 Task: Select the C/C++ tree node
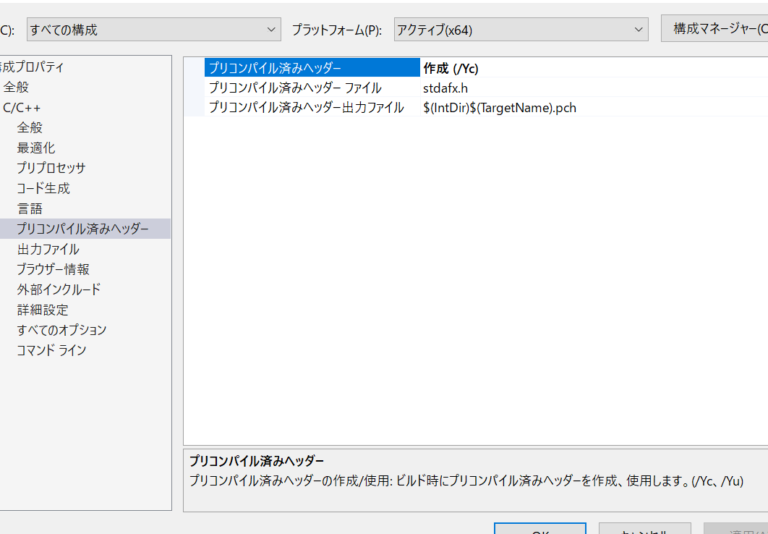pyautogui.click(x=22, y=108)
